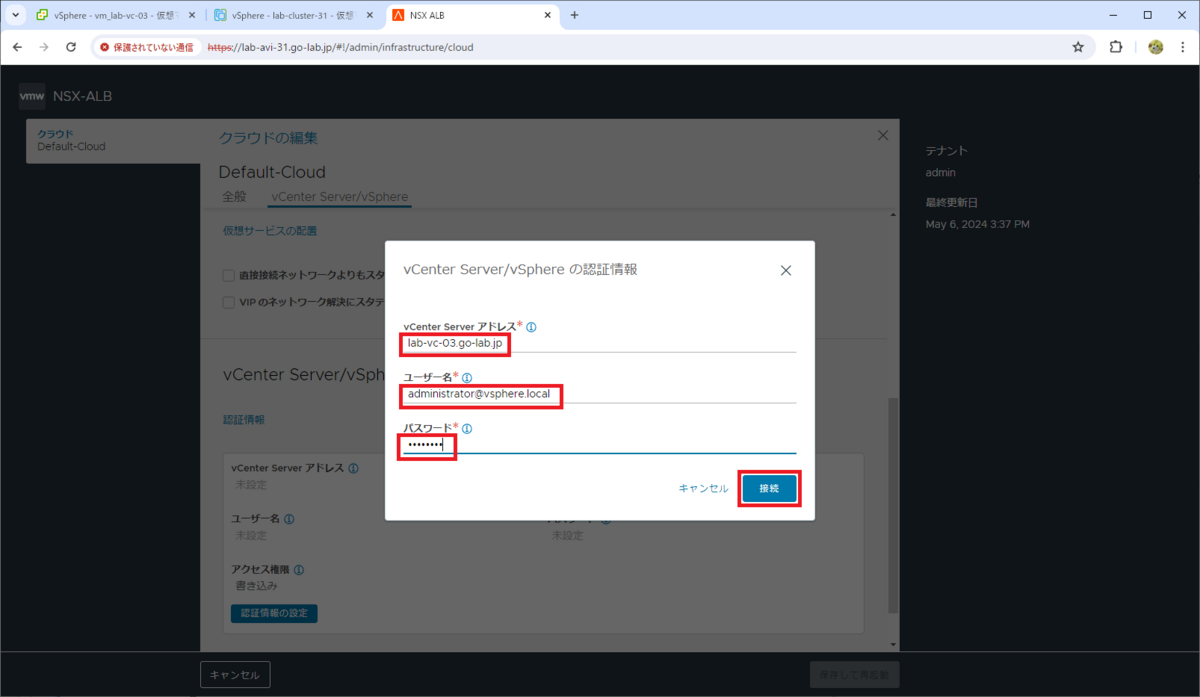Open the Chrome profile avatar
1200x697 pixels.
pos(1155,47)
